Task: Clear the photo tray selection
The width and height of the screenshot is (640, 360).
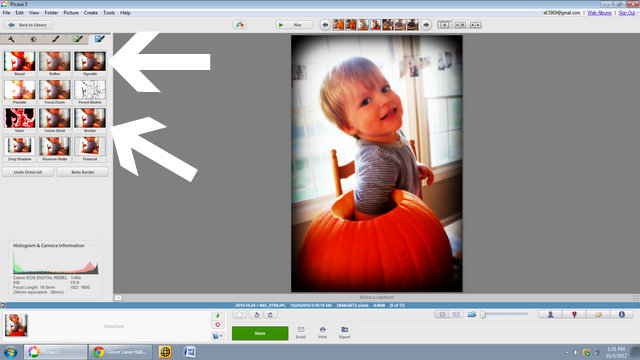Action: [x=218, y=325]
